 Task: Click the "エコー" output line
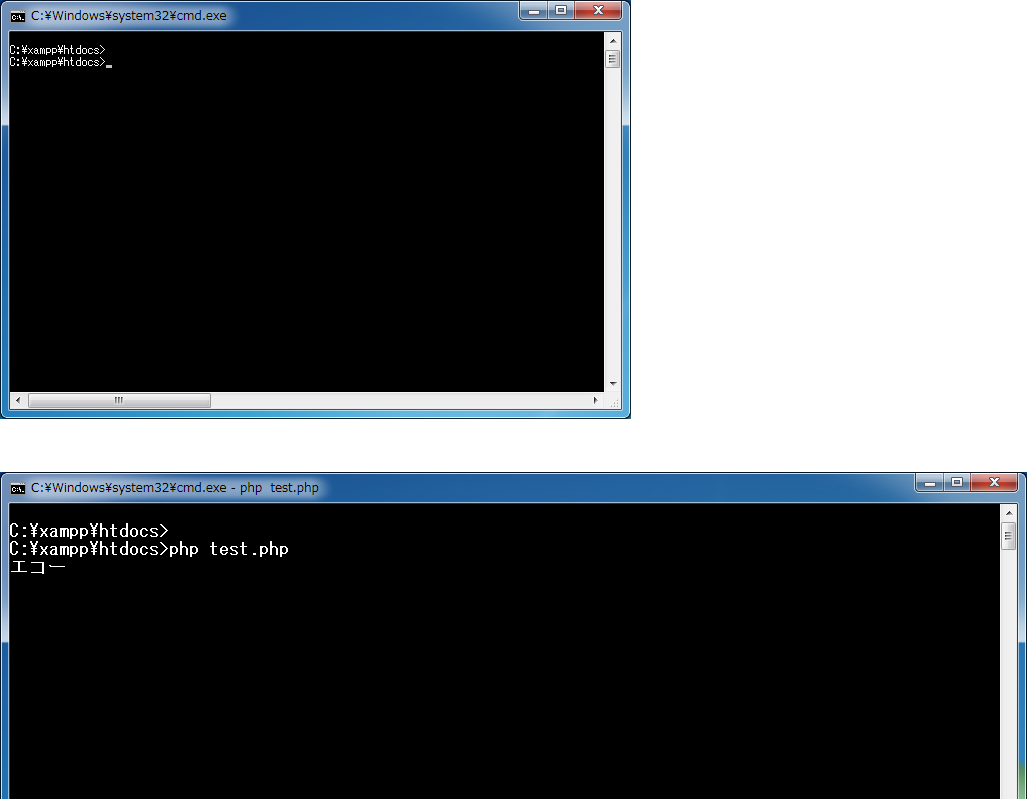coord(38,567)
